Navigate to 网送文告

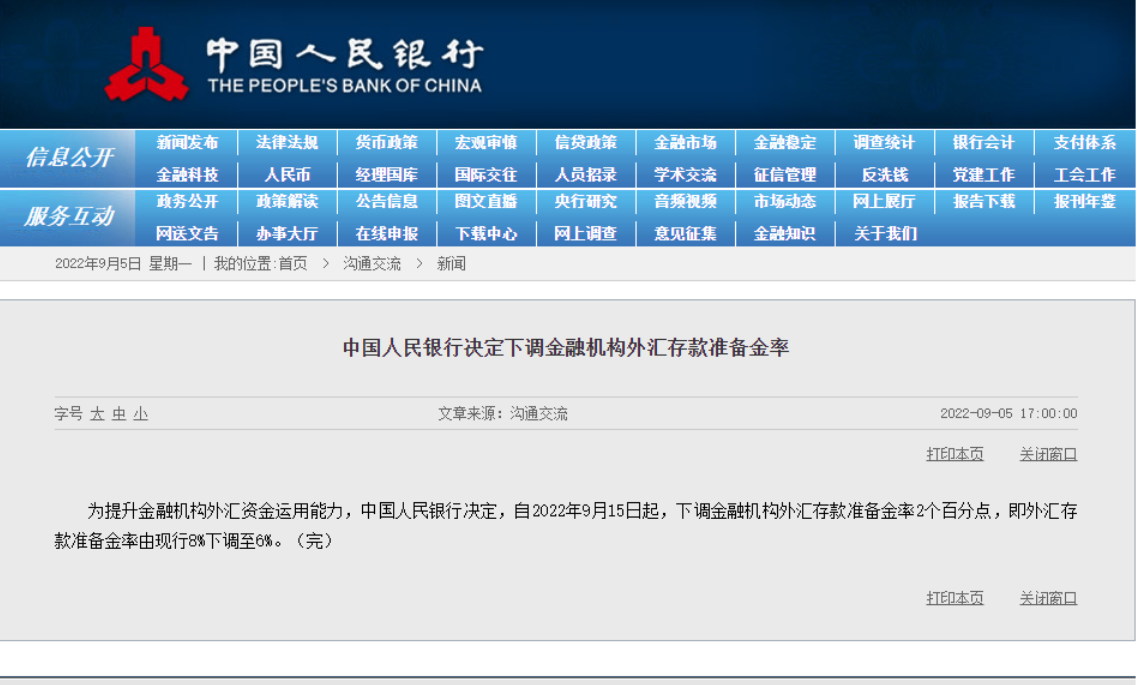[187, 233]
